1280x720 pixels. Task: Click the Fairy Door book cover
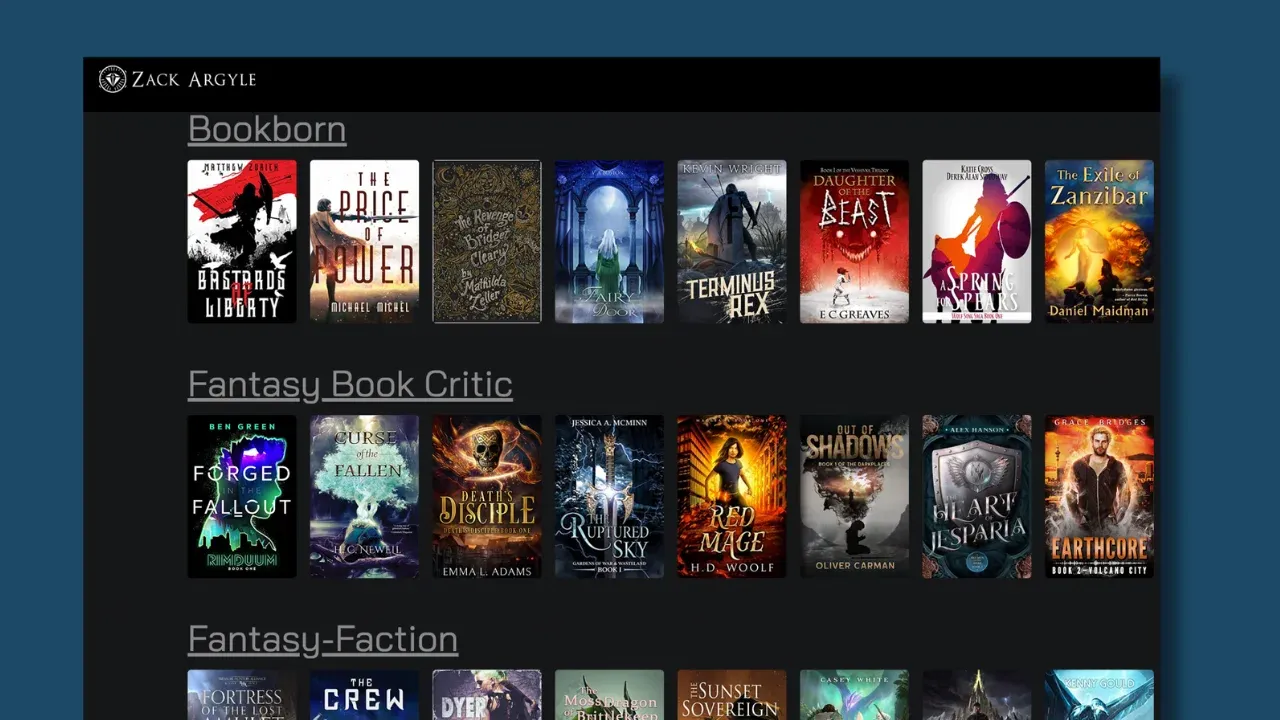pos(609,241)
